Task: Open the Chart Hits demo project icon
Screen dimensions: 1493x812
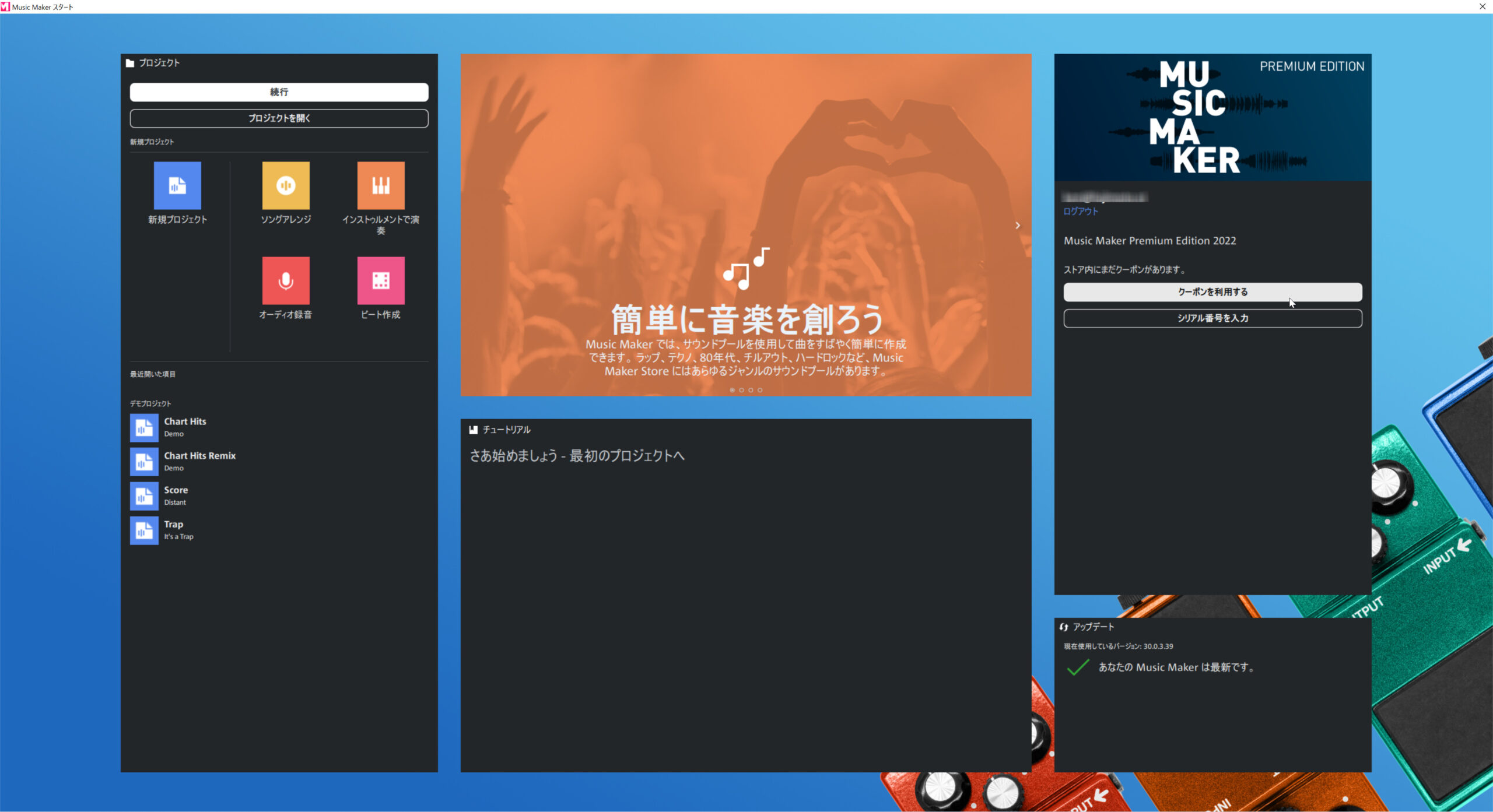Action: click(x=144, y=428)
